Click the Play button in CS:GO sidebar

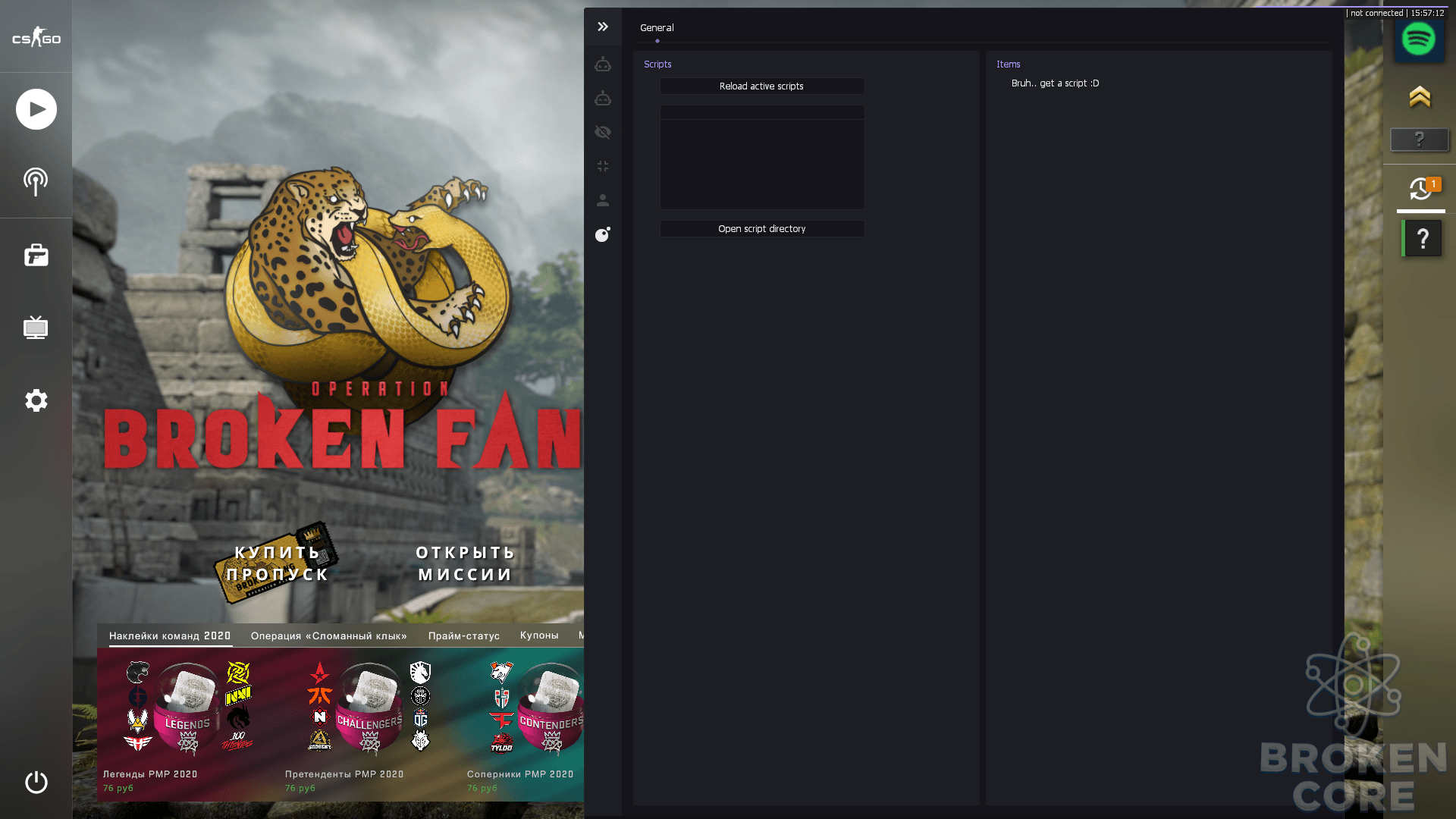pyautogui.click(x=36, y=109)
